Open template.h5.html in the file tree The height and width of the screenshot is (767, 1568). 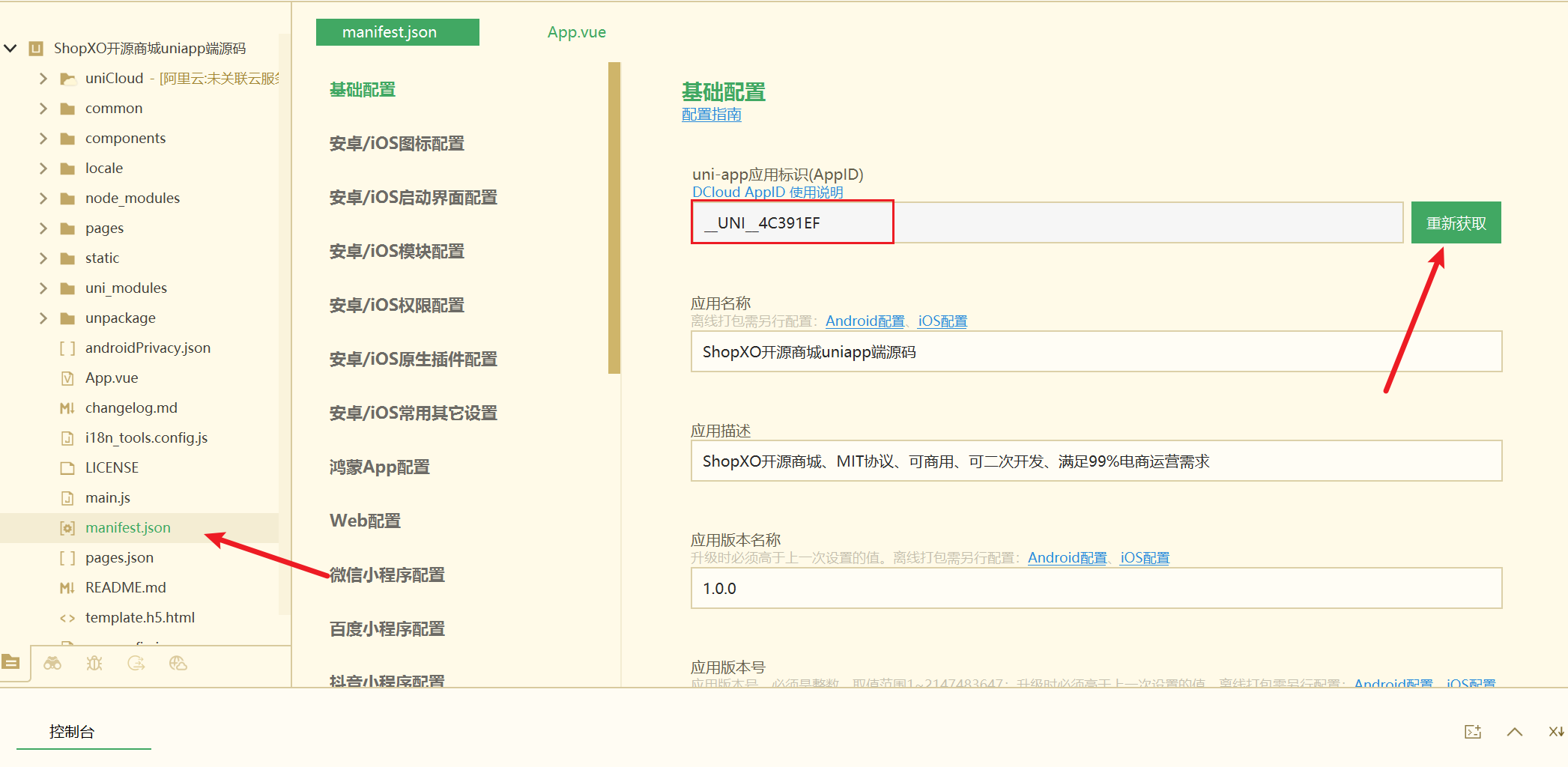[140, 618]
